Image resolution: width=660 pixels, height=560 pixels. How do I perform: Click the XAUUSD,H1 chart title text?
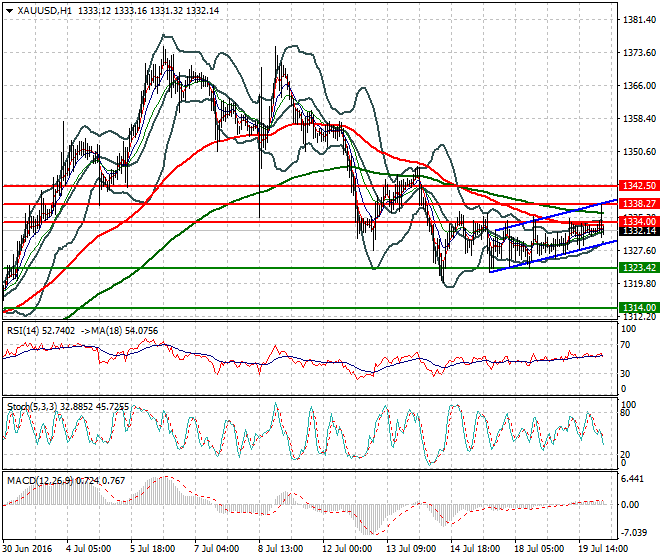point(44,11)
